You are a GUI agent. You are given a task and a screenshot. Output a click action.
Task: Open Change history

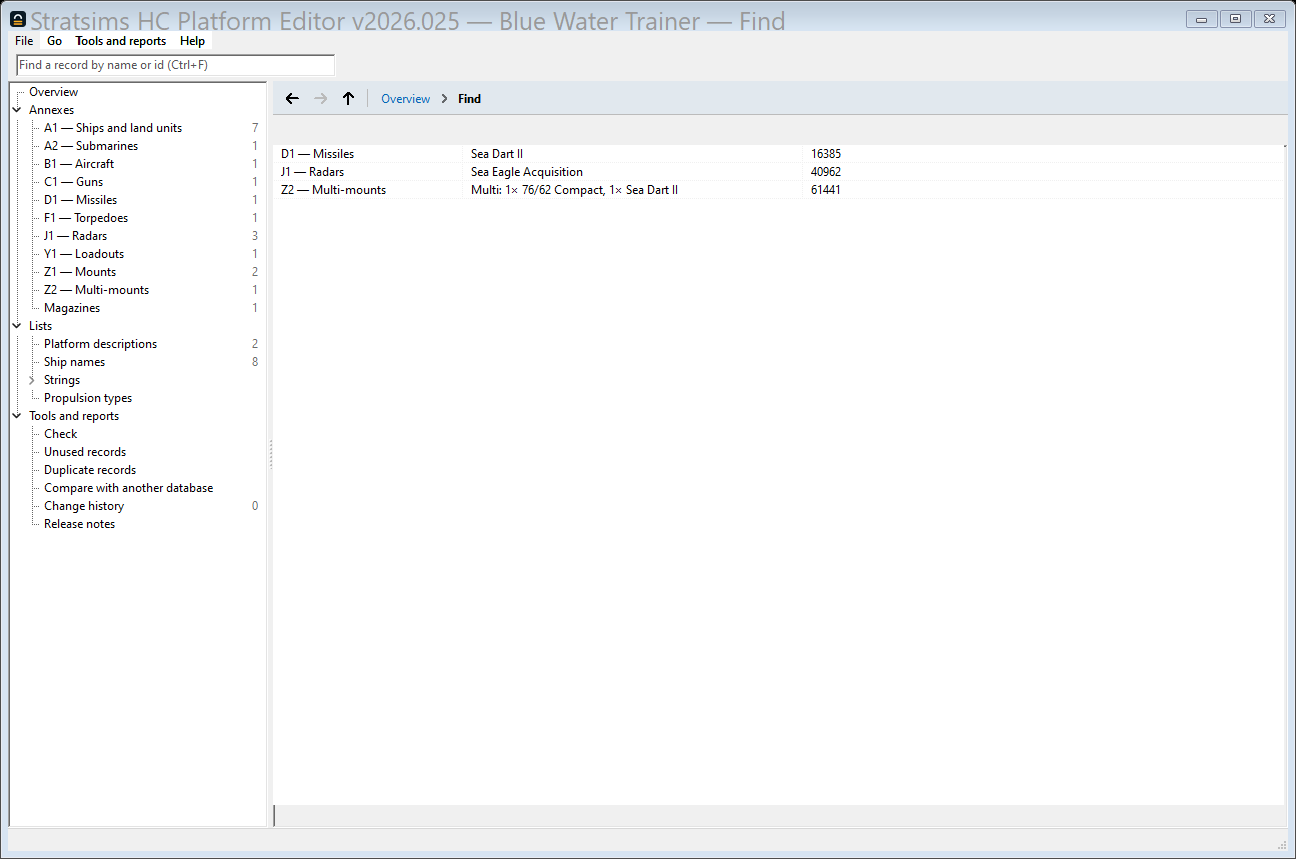(84, 506)
